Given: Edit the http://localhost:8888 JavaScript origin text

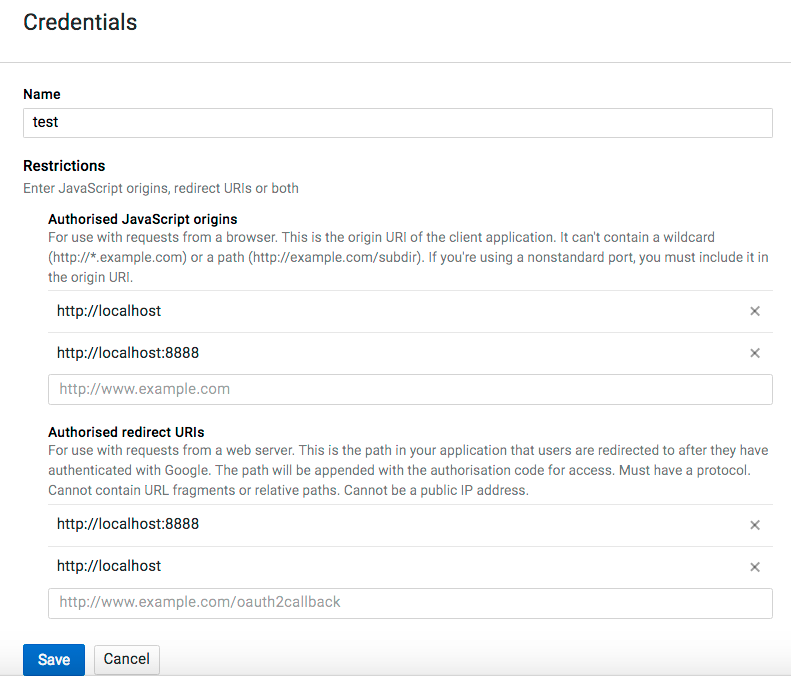Looking at the screenshot, I should [128, 353].
